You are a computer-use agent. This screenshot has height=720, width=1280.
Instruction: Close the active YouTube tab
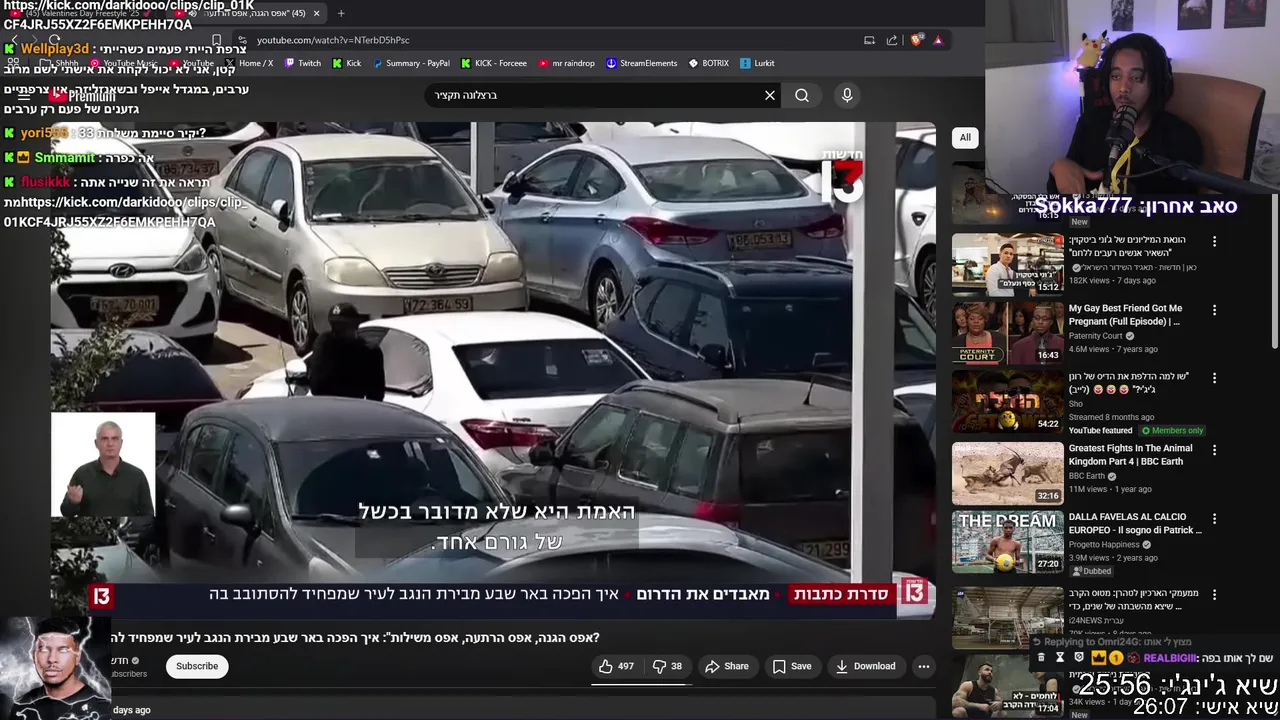[x=317, y=13]
